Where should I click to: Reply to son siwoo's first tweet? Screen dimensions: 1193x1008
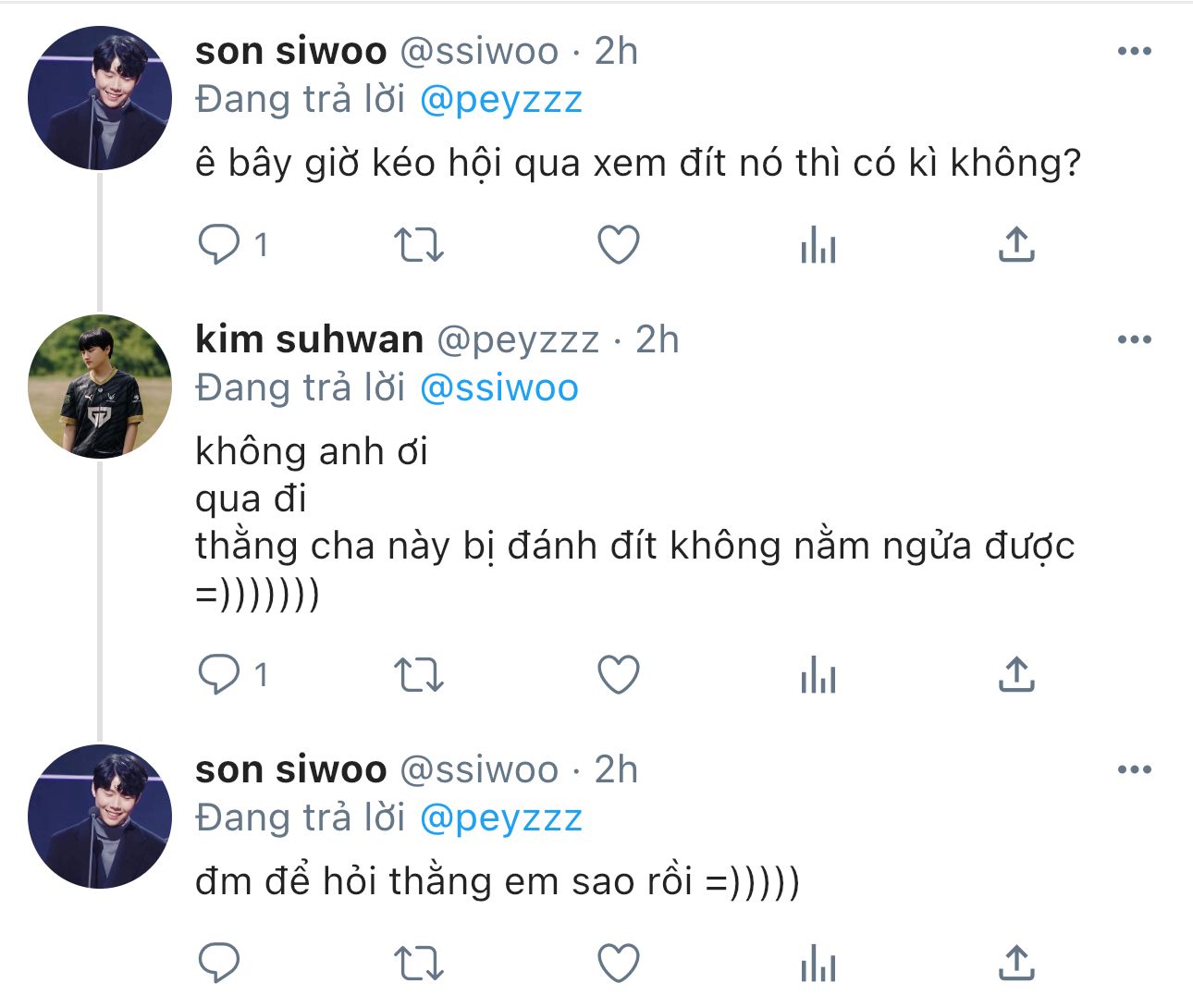click(x=219, y=245)
